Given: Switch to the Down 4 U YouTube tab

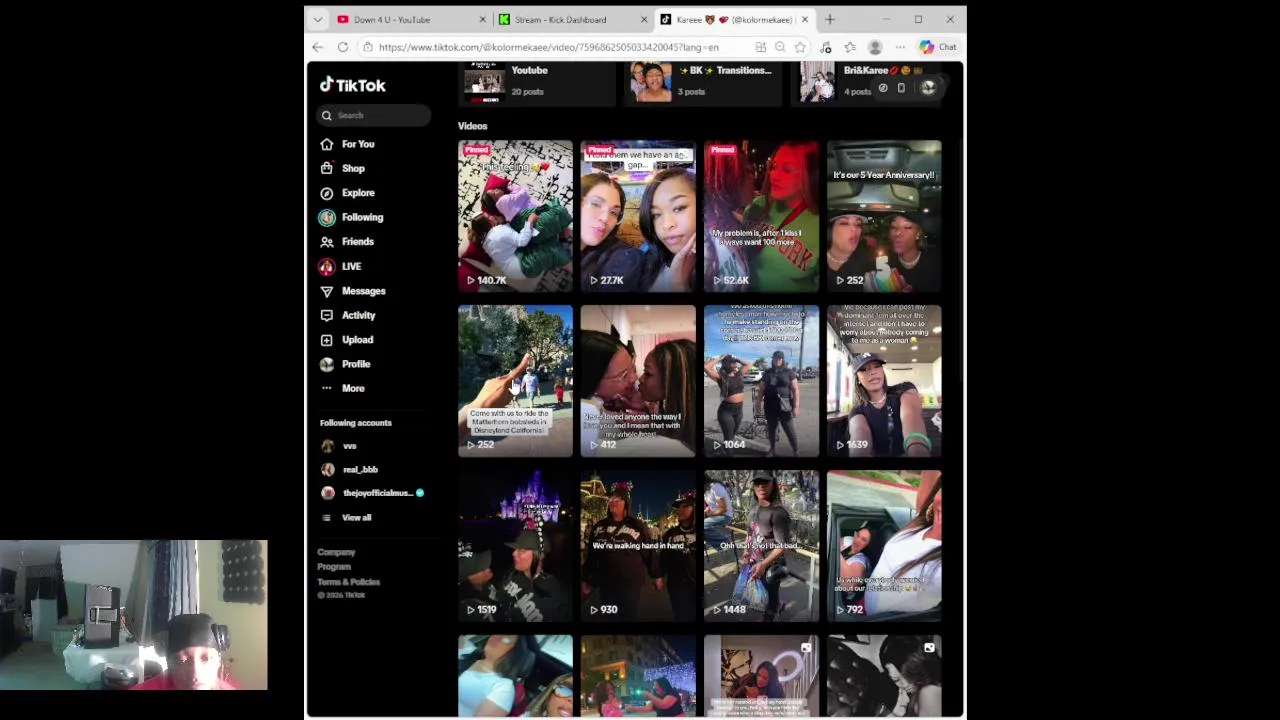Looking at the screenshot, I should coord(410,19).
